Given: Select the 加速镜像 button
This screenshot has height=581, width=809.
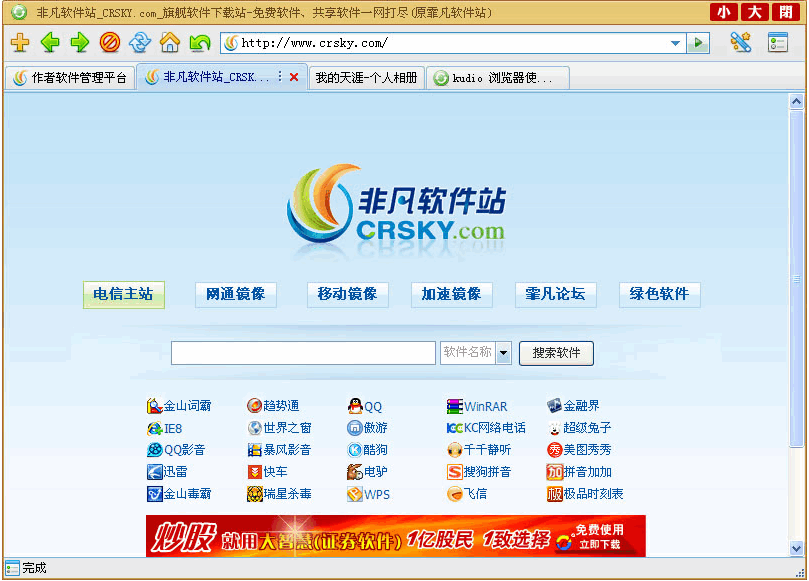Looking at the screenshot, I should pos(451,295).
